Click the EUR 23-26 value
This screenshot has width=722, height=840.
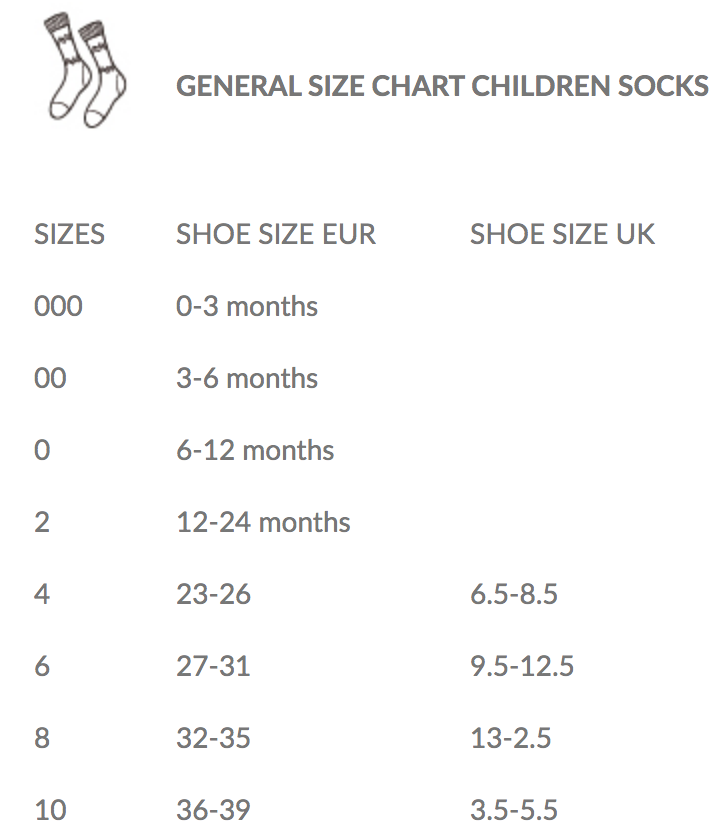[213, 594]
